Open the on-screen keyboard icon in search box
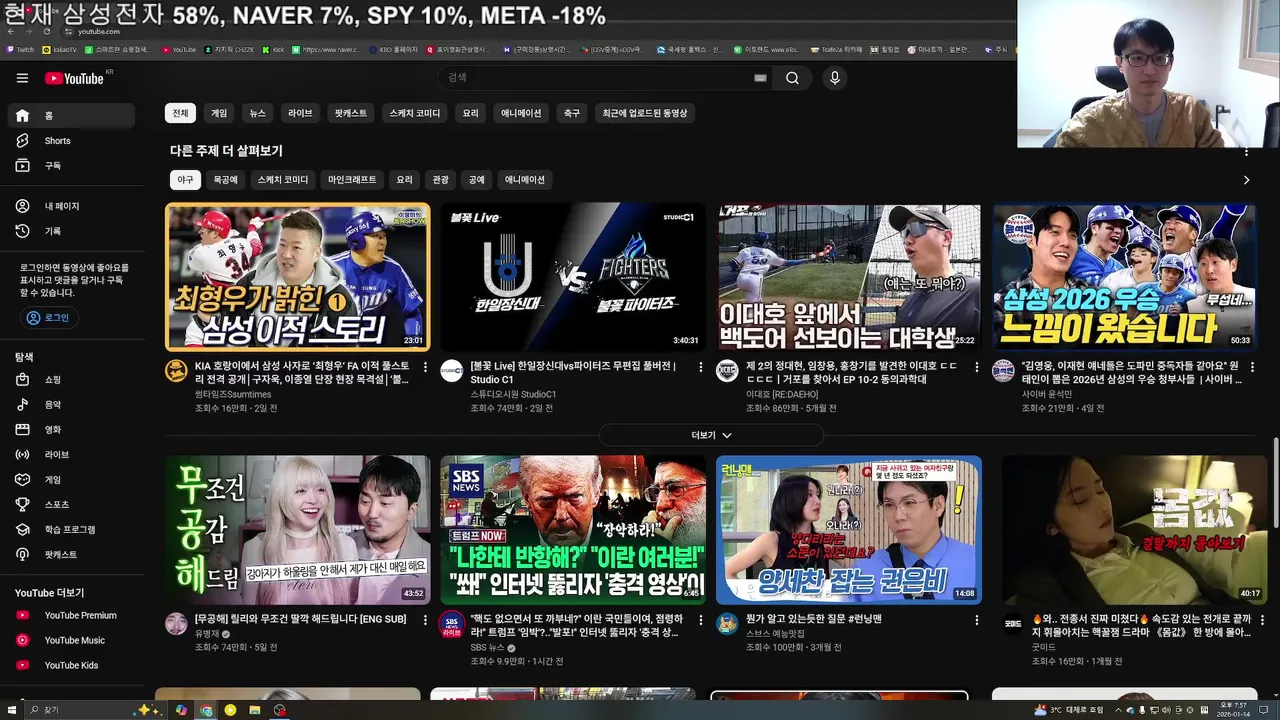The width and height of the screenshot is (1280, 720). click(760, 78)
